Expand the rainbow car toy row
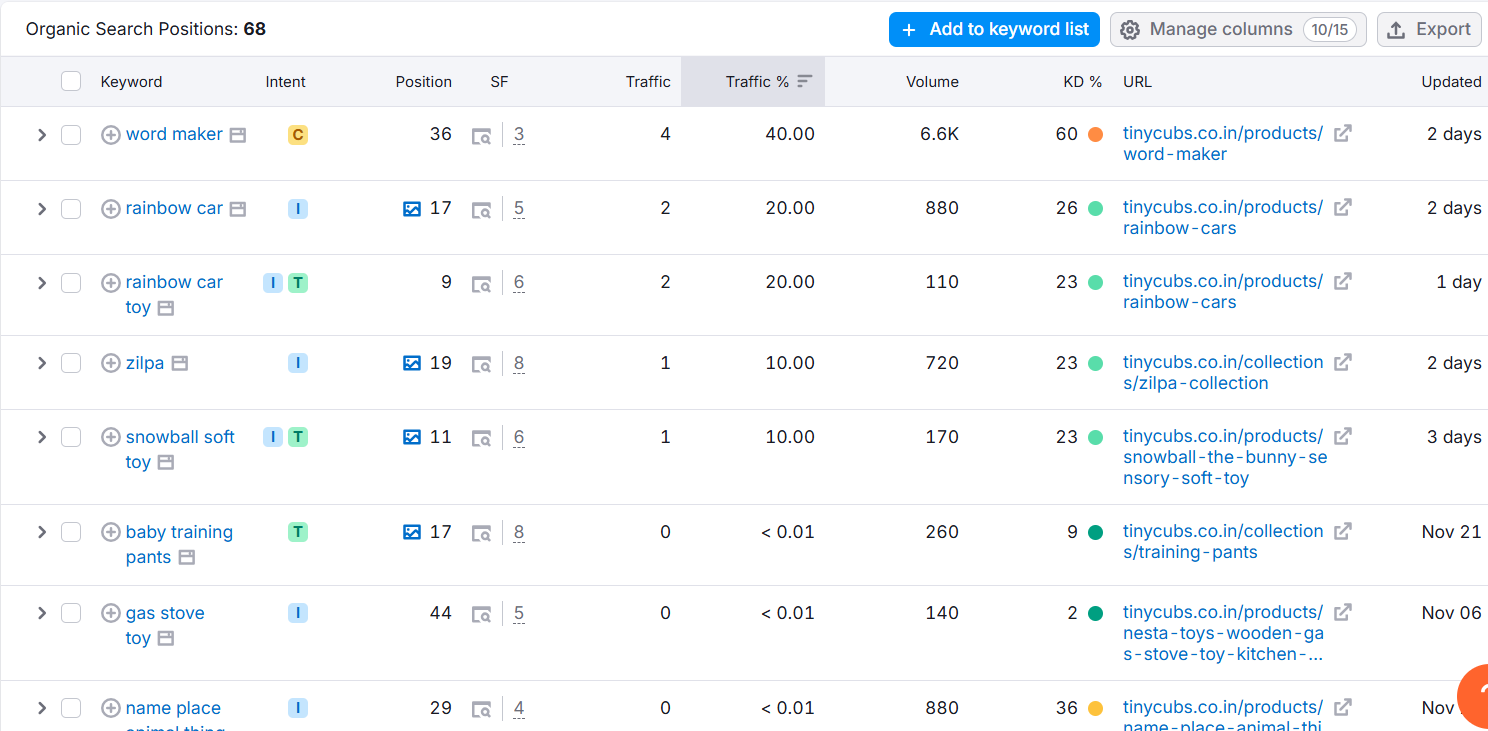1488x731 pixels. point(41,283)
